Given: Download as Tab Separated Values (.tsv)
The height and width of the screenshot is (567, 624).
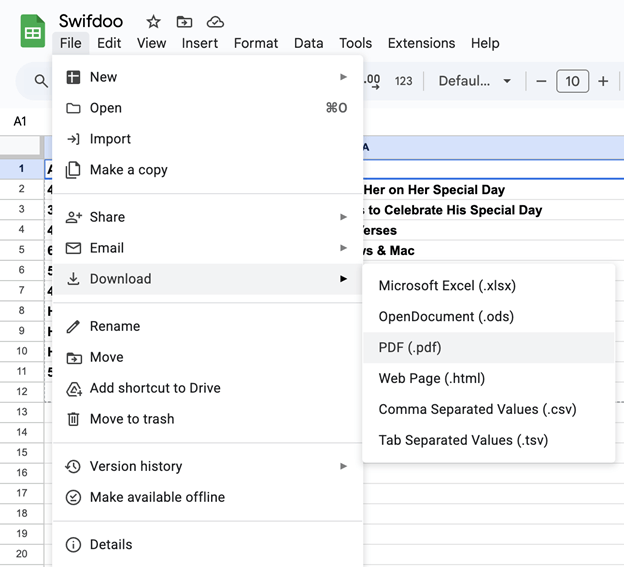Looking at the screenshot, I should pos(489,440).
